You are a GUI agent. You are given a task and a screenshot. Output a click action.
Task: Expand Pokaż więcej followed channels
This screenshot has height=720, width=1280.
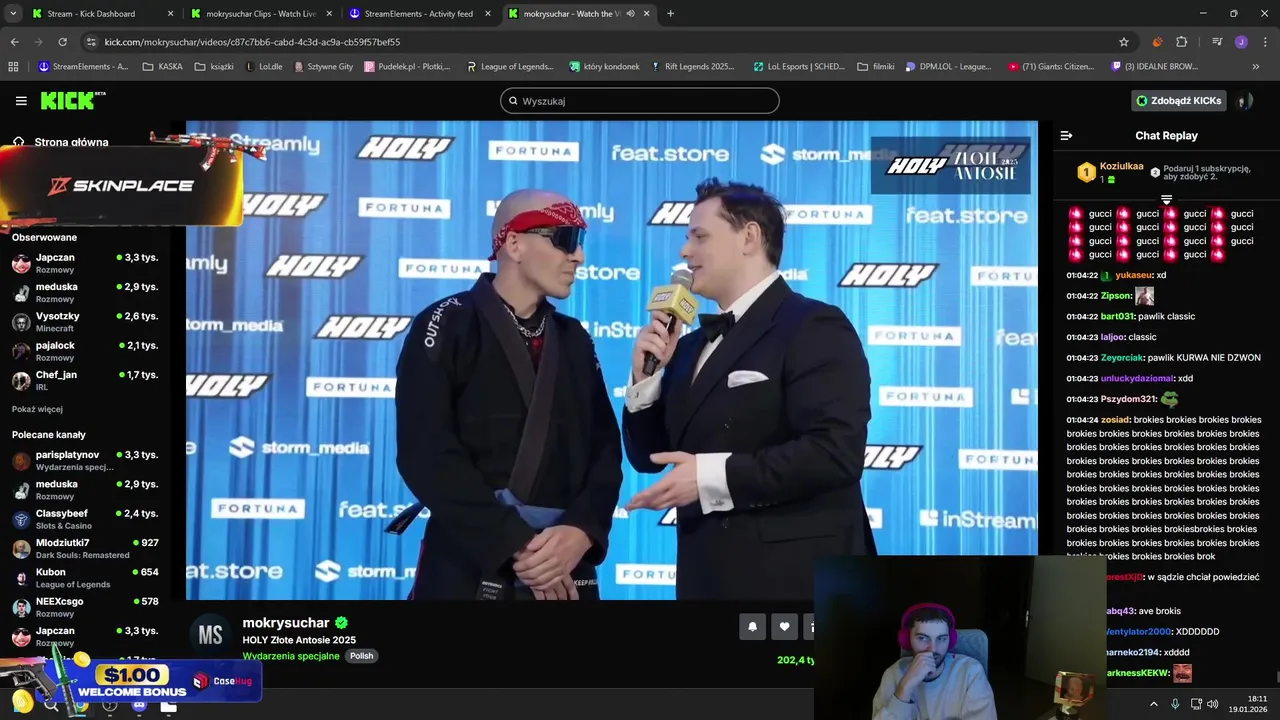tap(37, 409)
